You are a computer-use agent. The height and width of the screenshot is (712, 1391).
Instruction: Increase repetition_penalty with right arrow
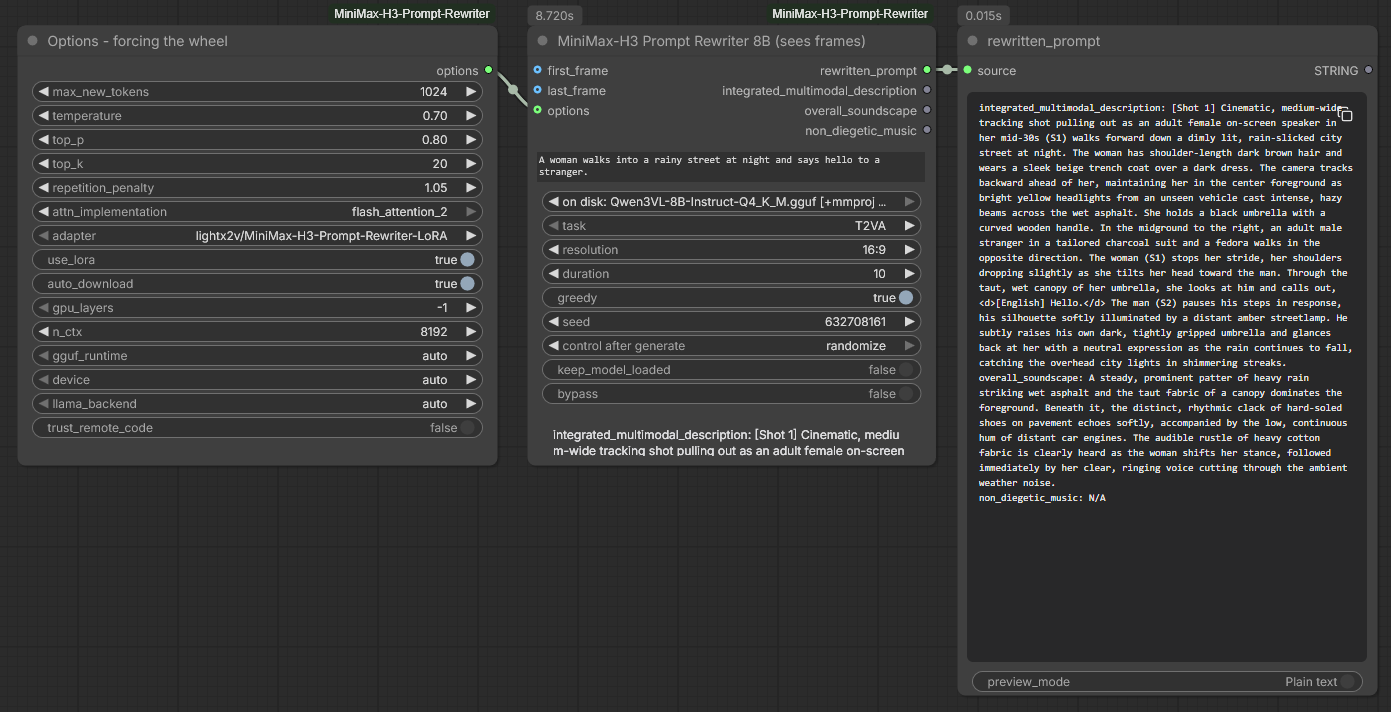point(470,188)
